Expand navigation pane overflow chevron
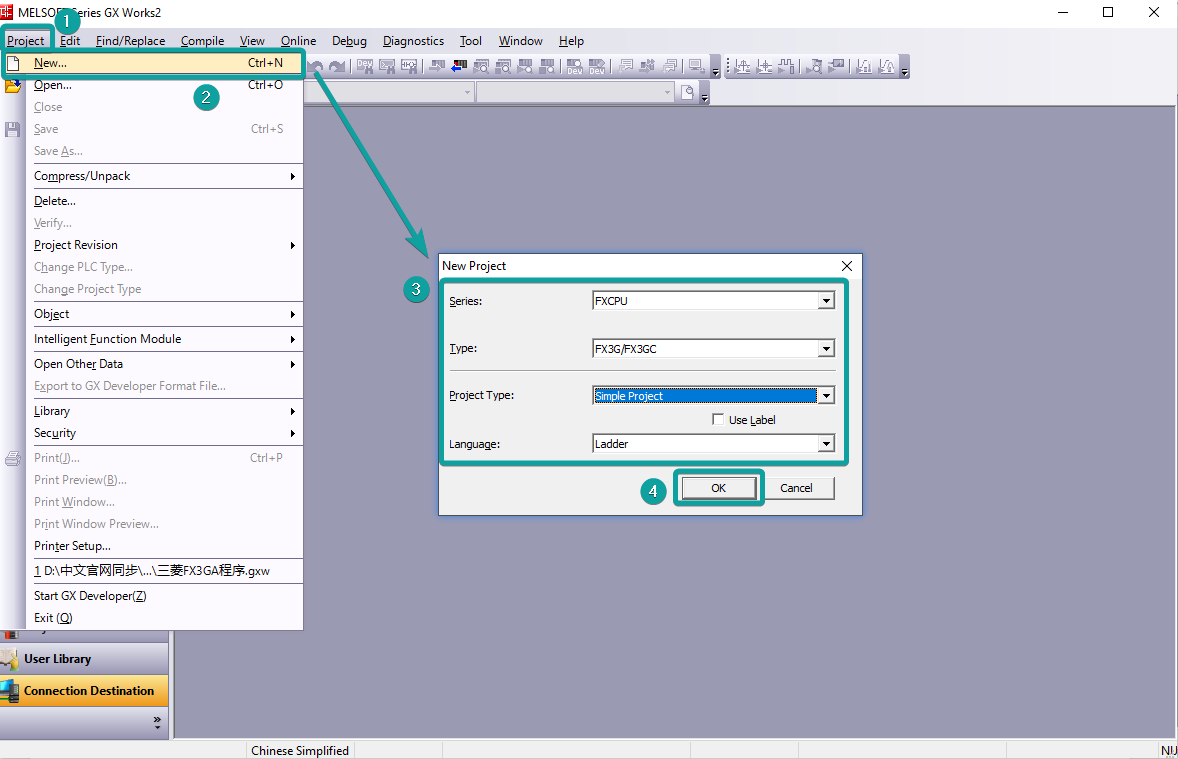This screenshot has height=759, width=1178. pyautogui.click(x=157, y=720)
